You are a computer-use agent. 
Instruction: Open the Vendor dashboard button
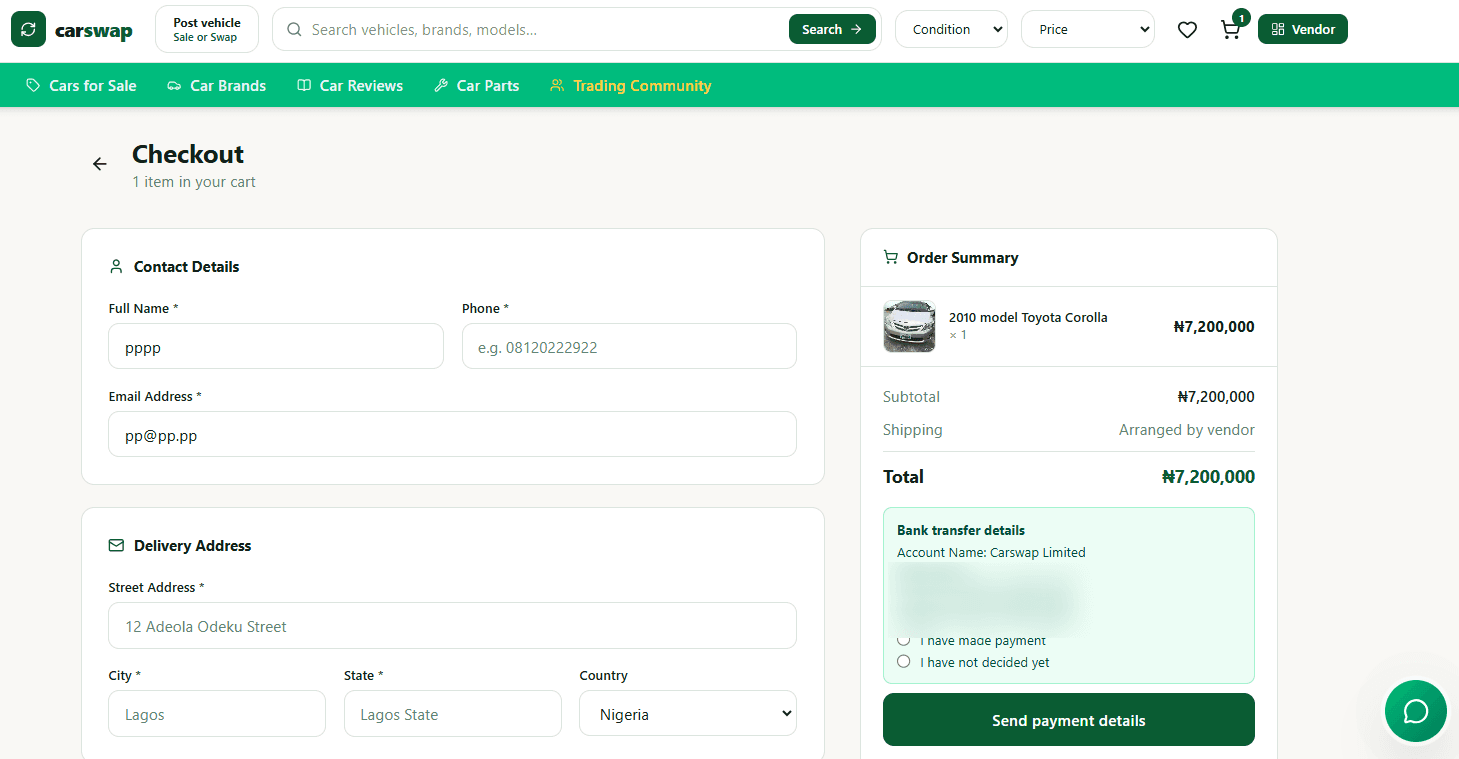[1303, 30]
